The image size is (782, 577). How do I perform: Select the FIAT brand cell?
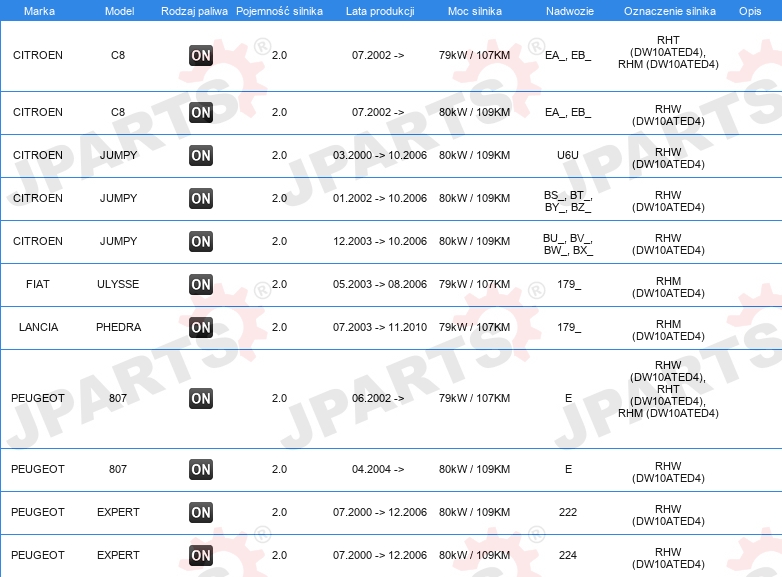[38, 284]
